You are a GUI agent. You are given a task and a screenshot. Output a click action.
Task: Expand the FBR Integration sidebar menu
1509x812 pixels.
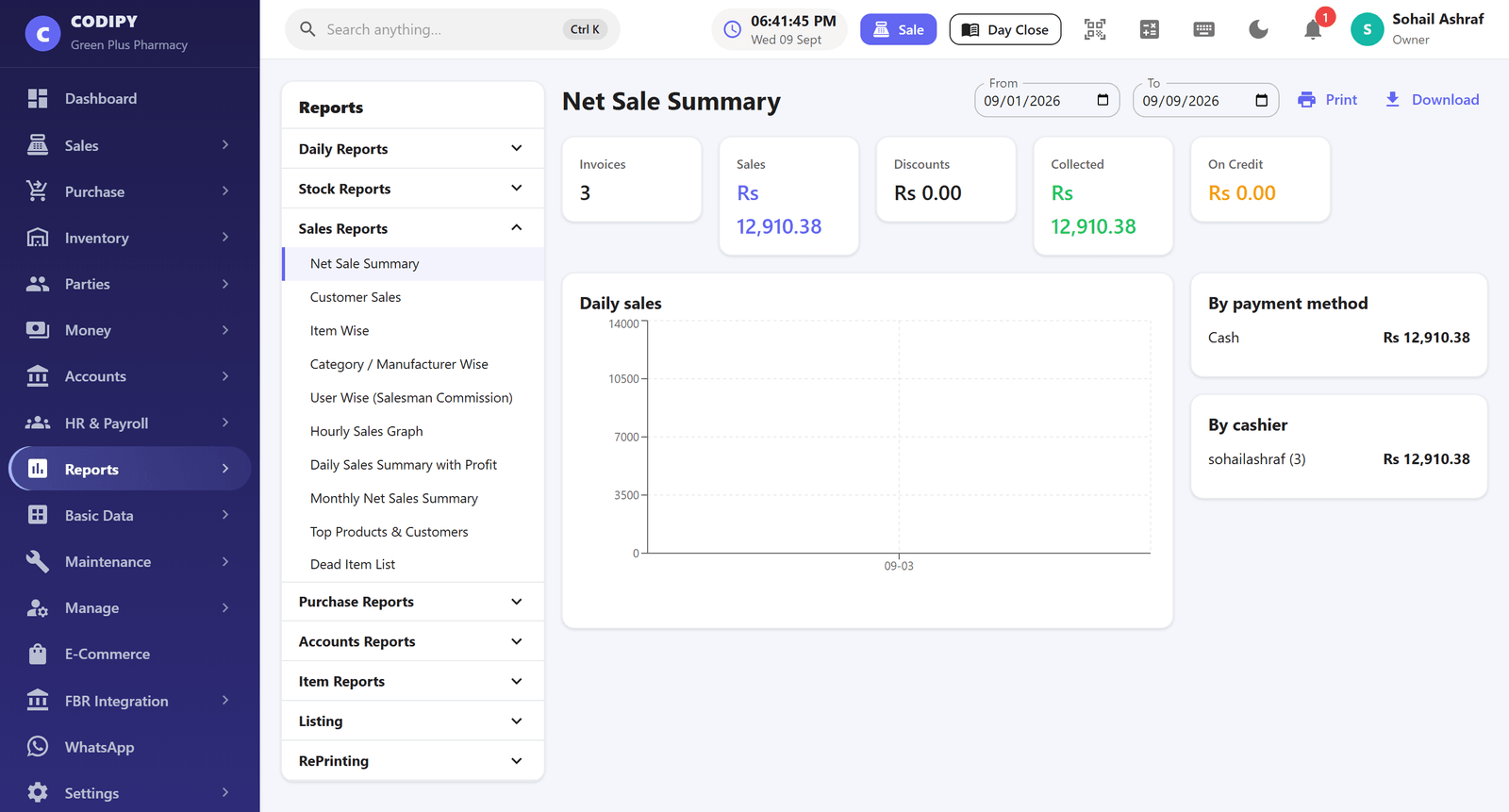(x=130, y=701)
